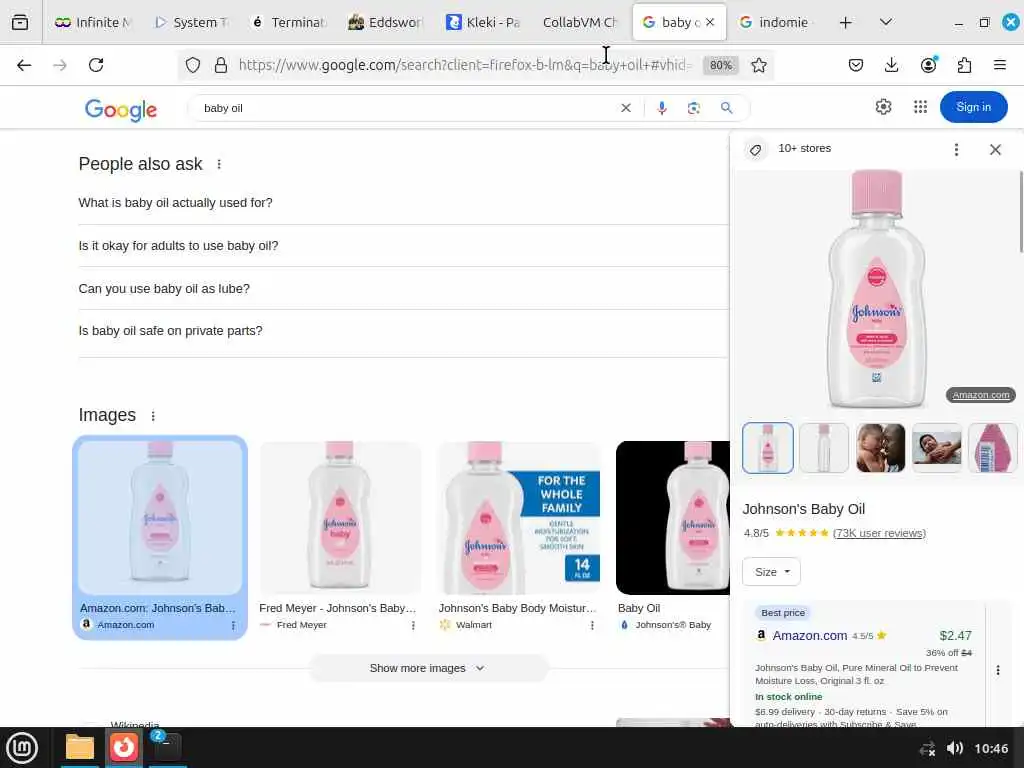Viewport: 1024px width, 768px height.
Task: Reload the current page
Action: [96, 65]
